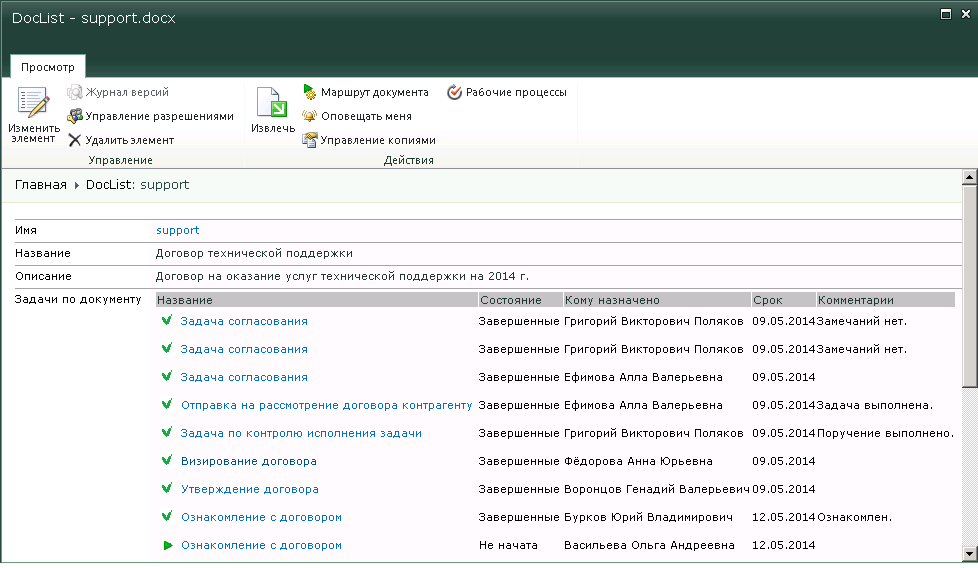
Task: Click DocList breadcrumb link
Action: click(107, 185)
